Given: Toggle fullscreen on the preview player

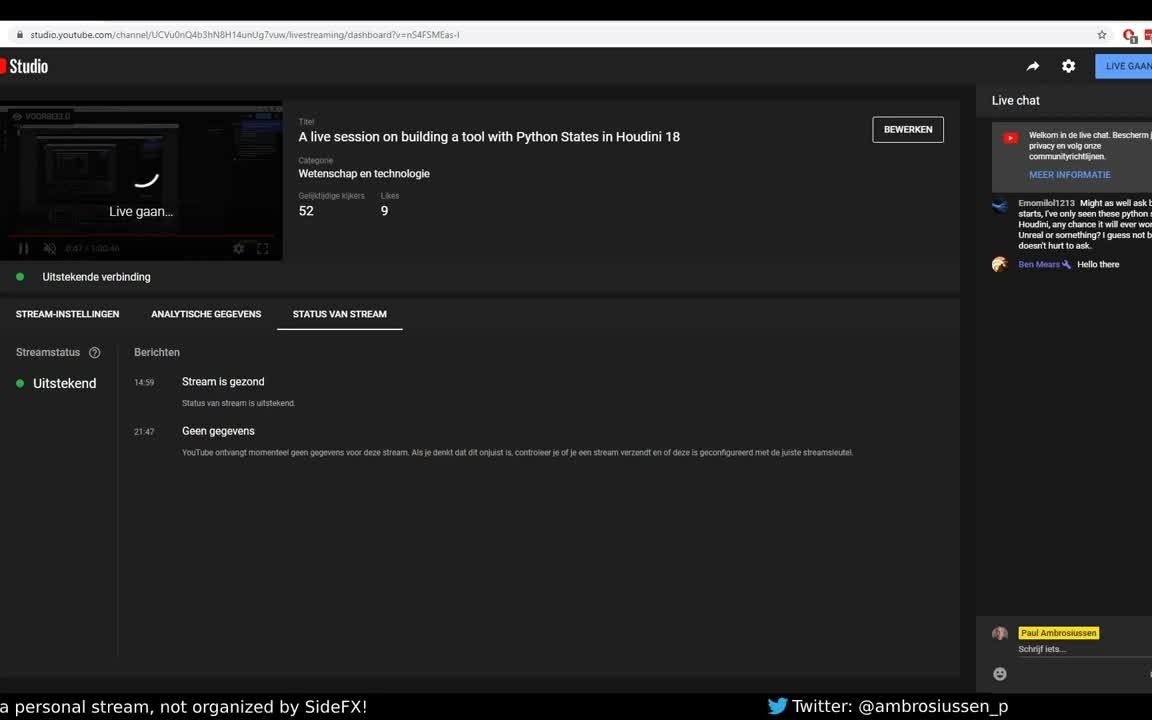Looking at the screenshot, I should (x=262, y=249).
